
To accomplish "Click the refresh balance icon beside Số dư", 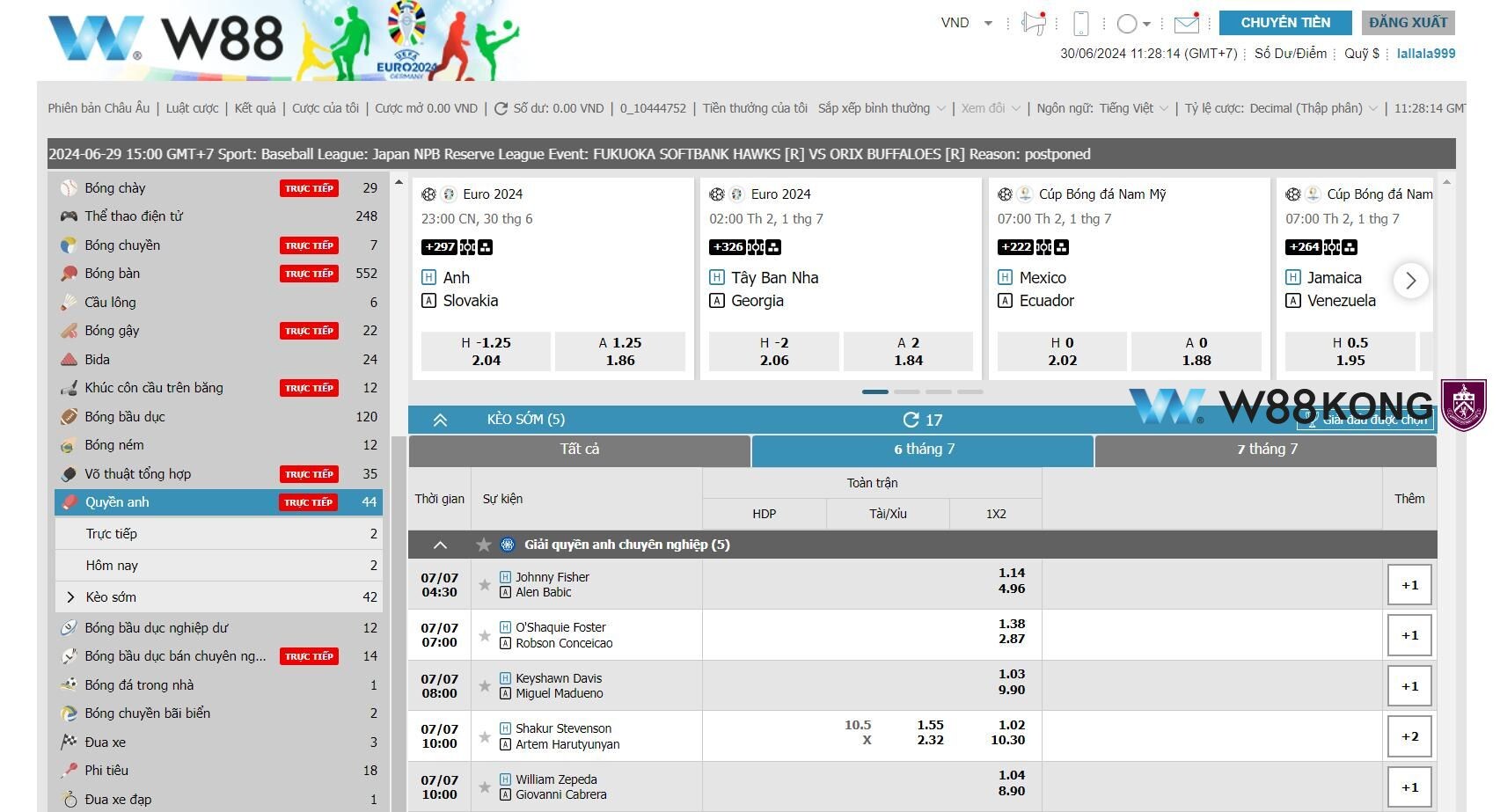I will (501, 108).
